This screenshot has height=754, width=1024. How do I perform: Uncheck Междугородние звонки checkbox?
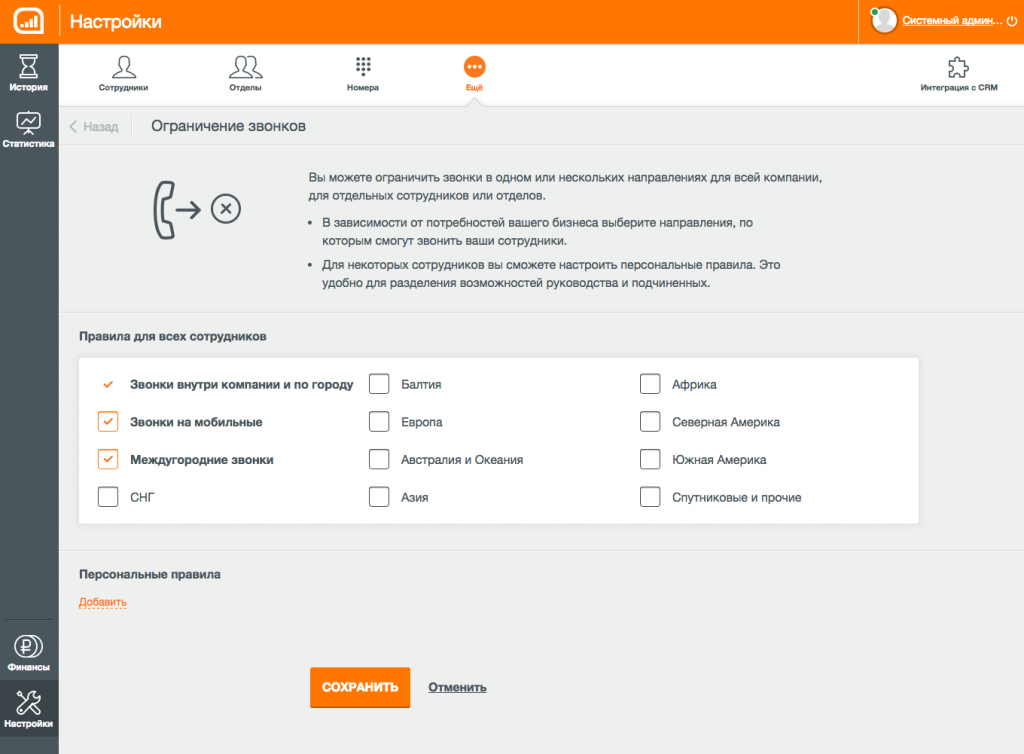pos(108,460)
